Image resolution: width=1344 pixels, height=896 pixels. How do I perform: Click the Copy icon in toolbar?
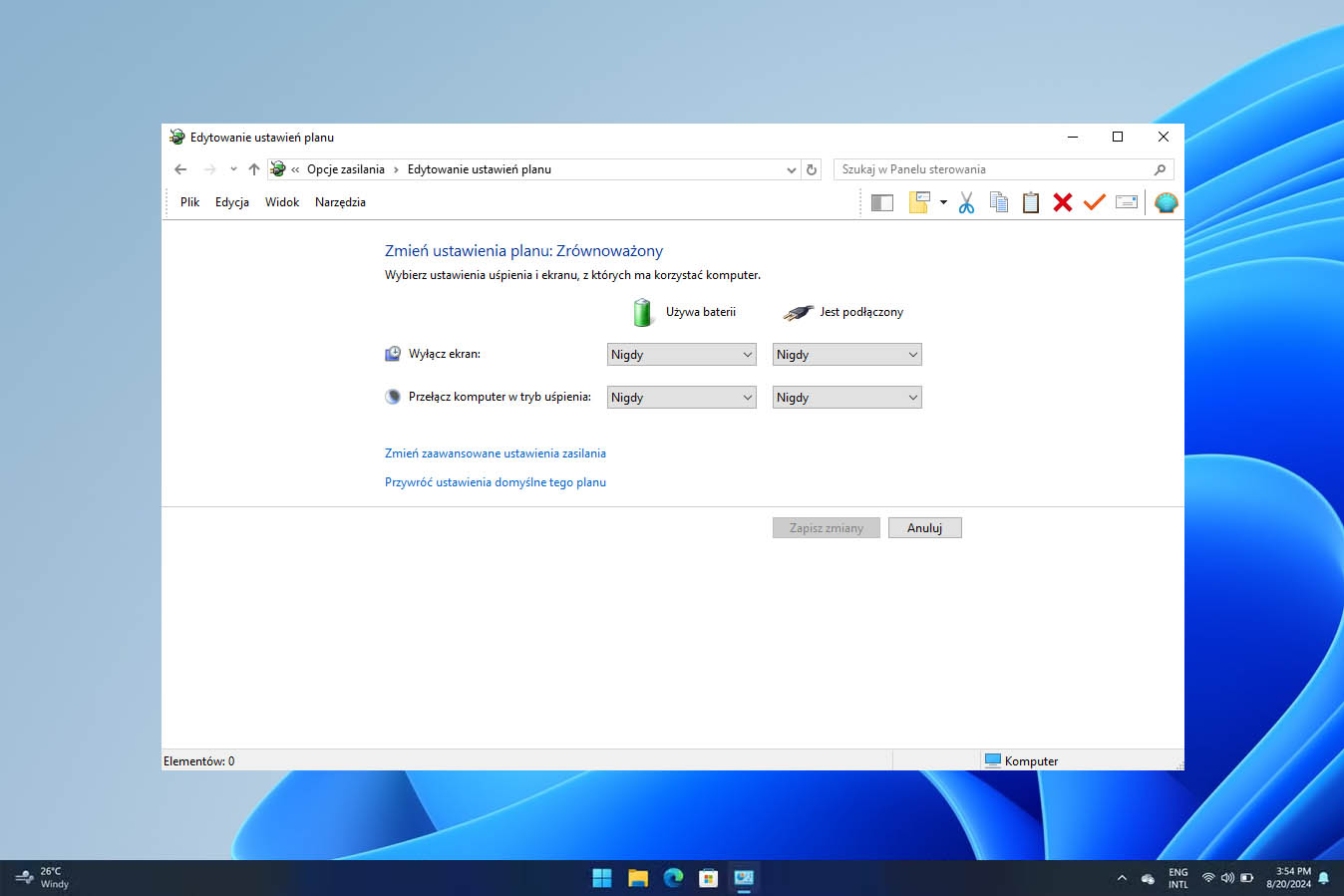tap(998, 203)
